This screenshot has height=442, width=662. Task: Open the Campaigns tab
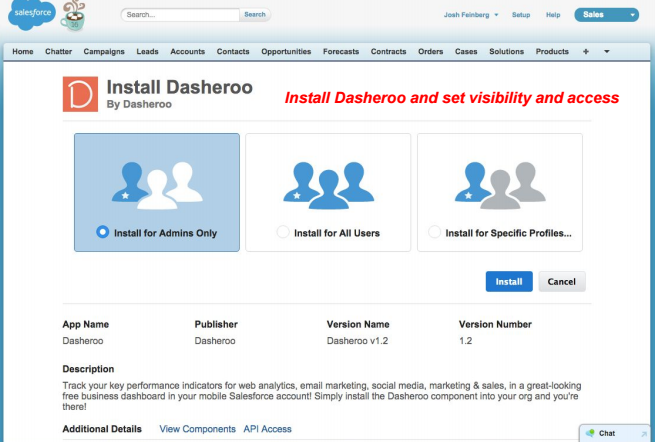(x=104, y=52)
